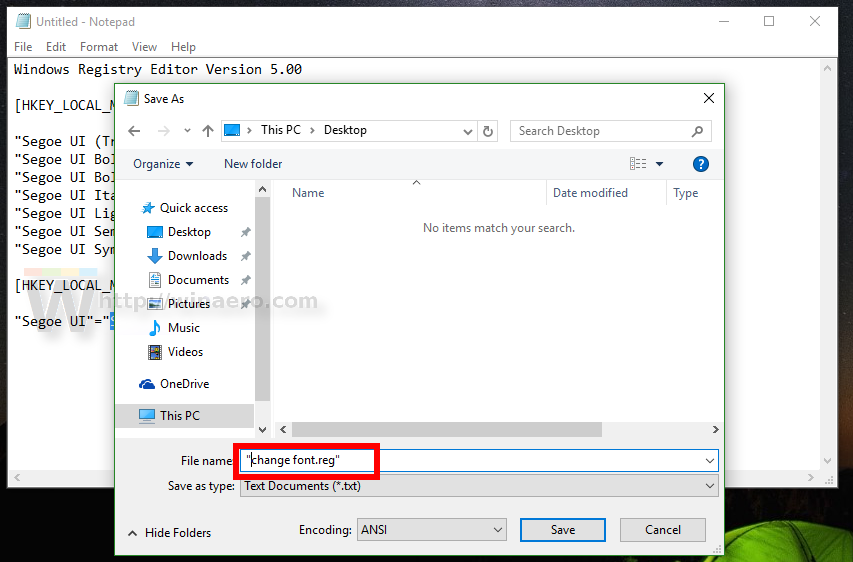
Task: Open the Encoding ANSI dropdown
Action: tap(431, 529)
